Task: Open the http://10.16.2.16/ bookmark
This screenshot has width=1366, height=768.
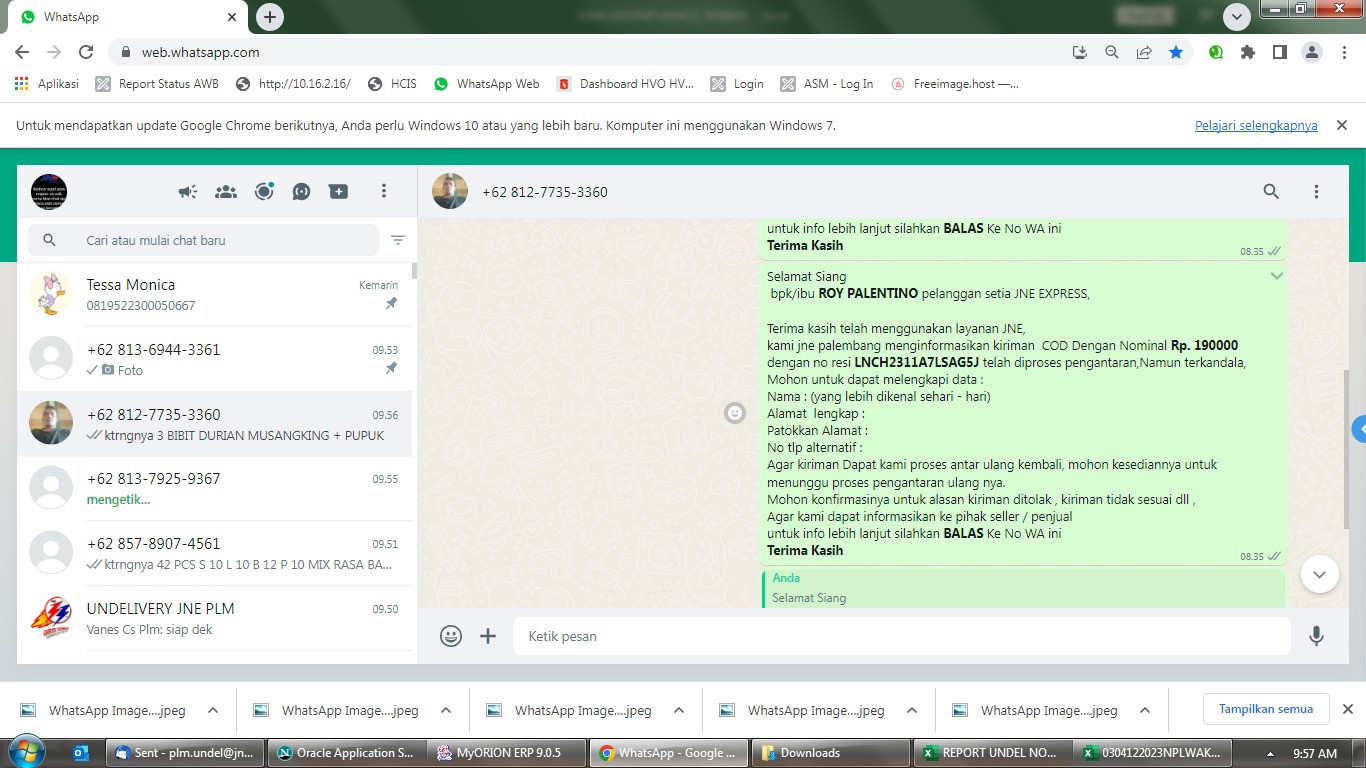Action: click(x=293, y=84)
